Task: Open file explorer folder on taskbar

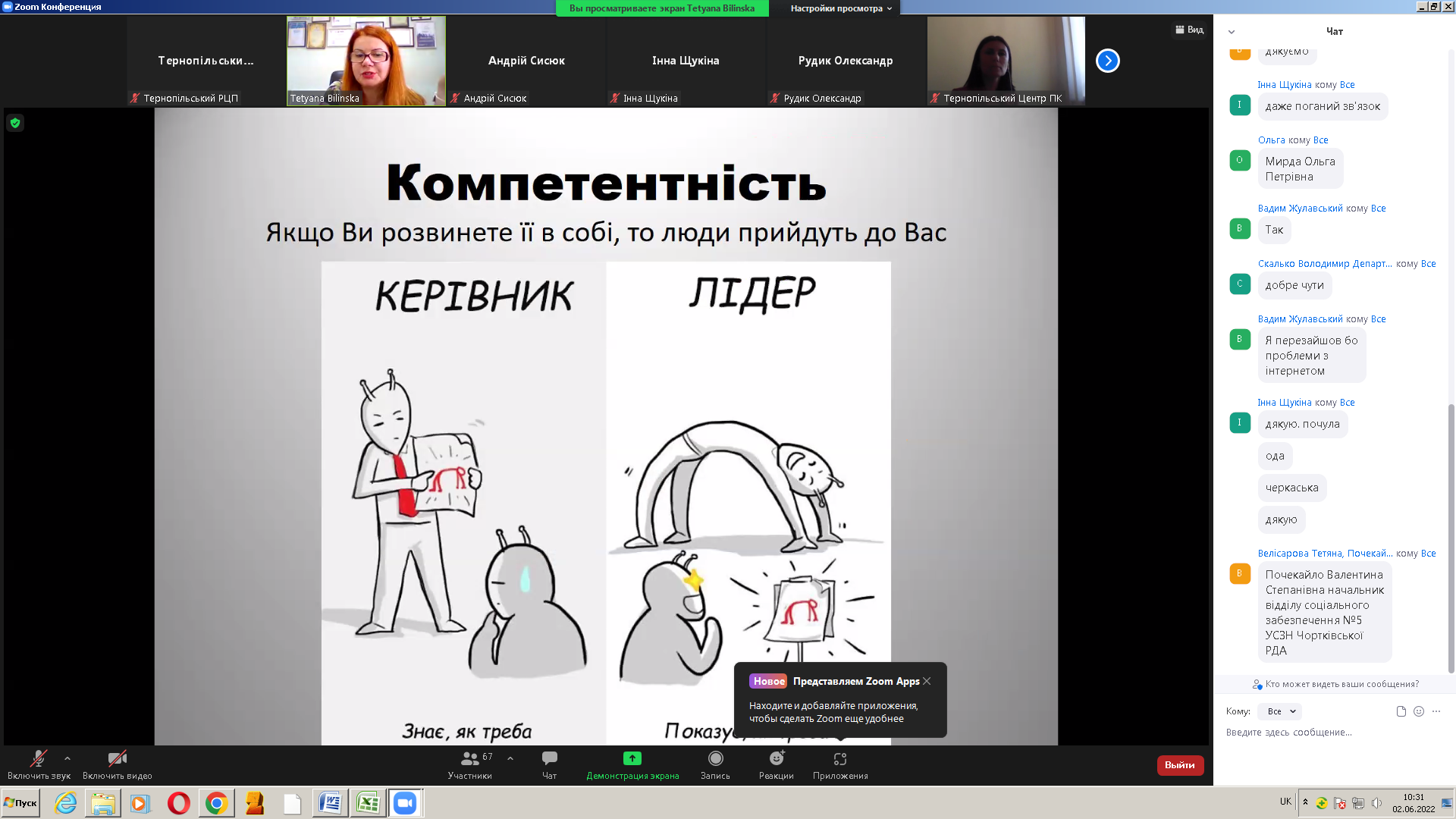Action: (103, 803)
